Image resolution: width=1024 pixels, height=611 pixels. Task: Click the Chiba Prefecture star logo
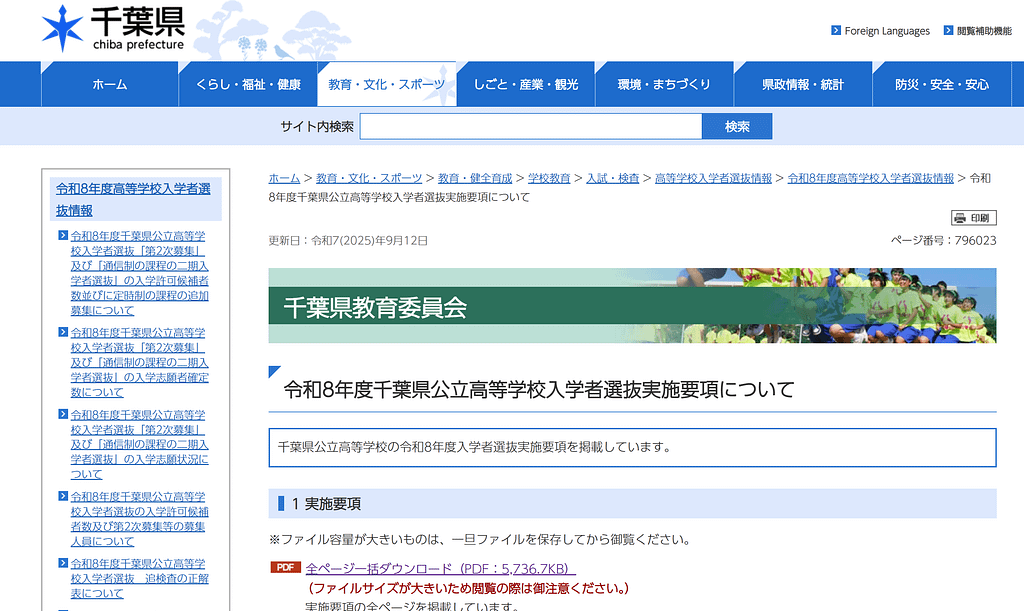[62, 29]
